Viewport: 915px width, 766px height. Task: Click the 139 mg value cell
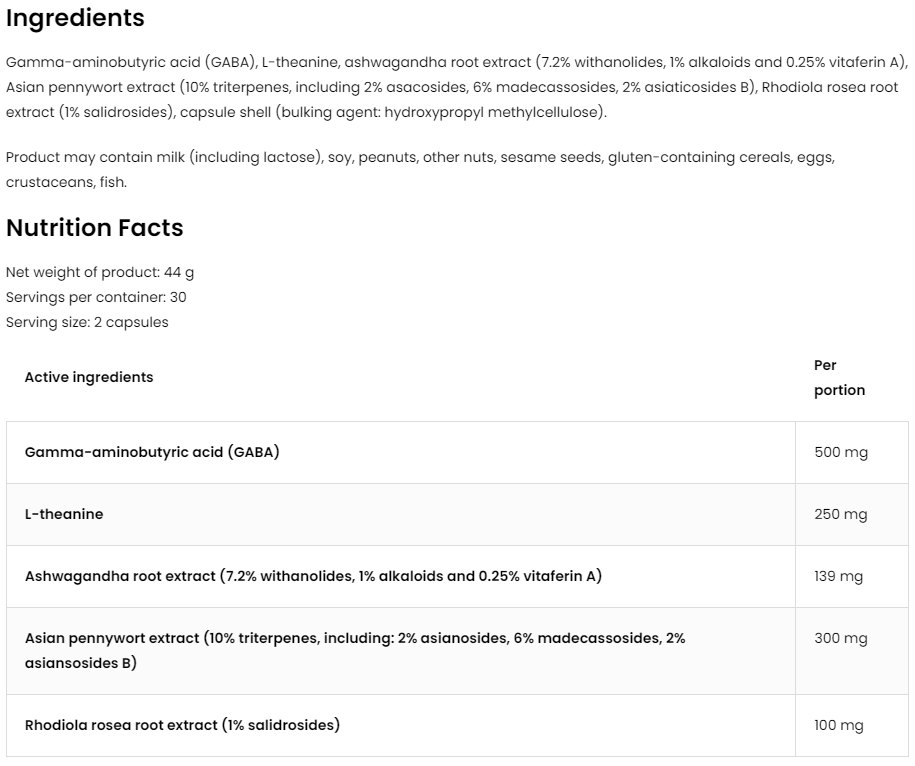839,576
